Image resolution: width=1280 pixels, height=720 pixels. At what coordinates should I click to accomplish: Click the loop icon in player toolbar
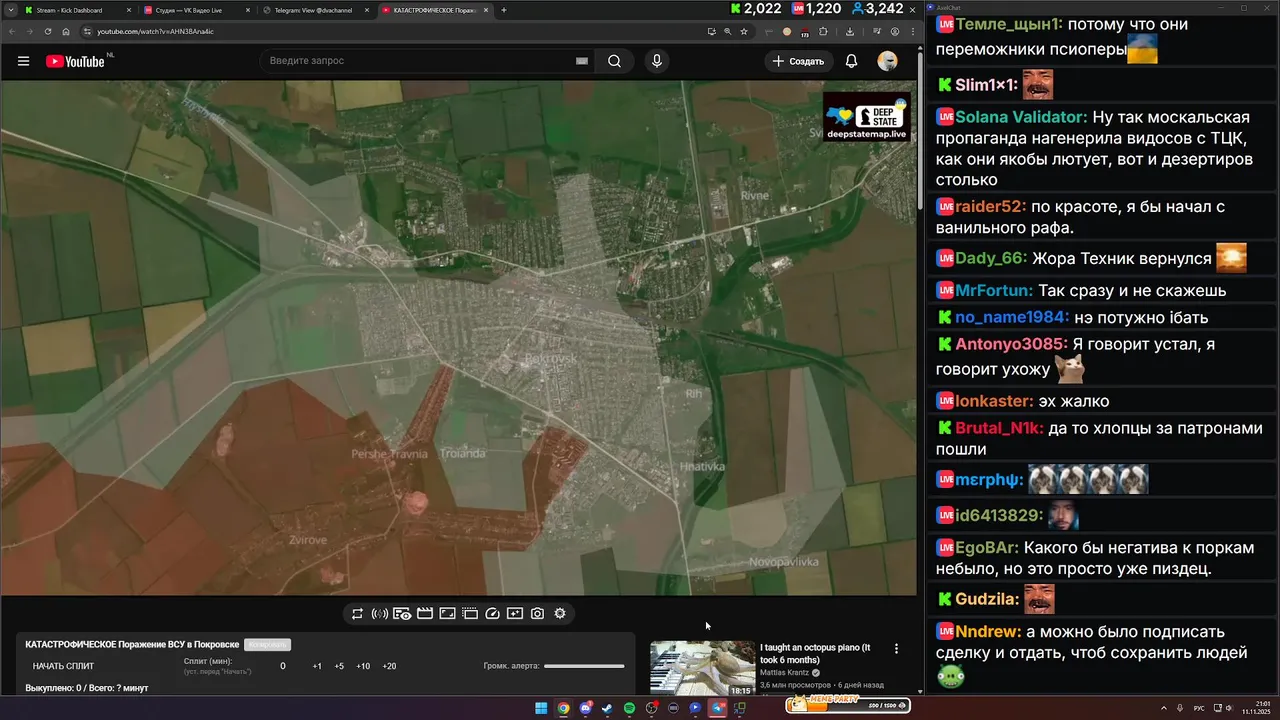[x=357, y=613]
